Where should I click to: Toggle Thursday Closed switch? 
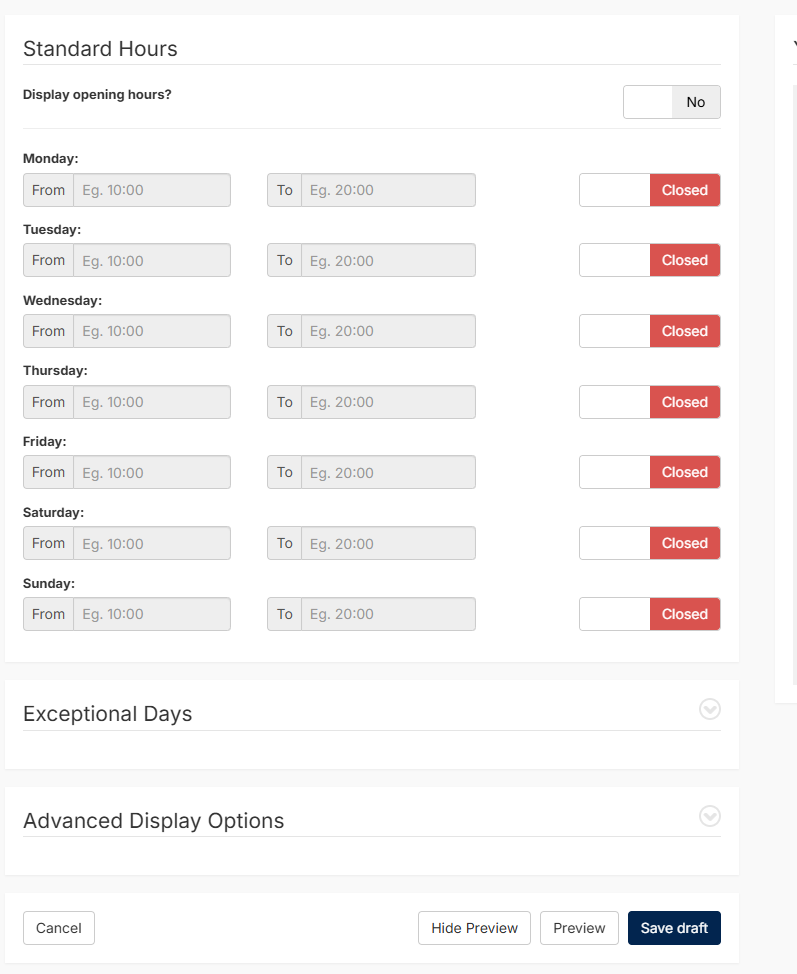coord(650,402)
